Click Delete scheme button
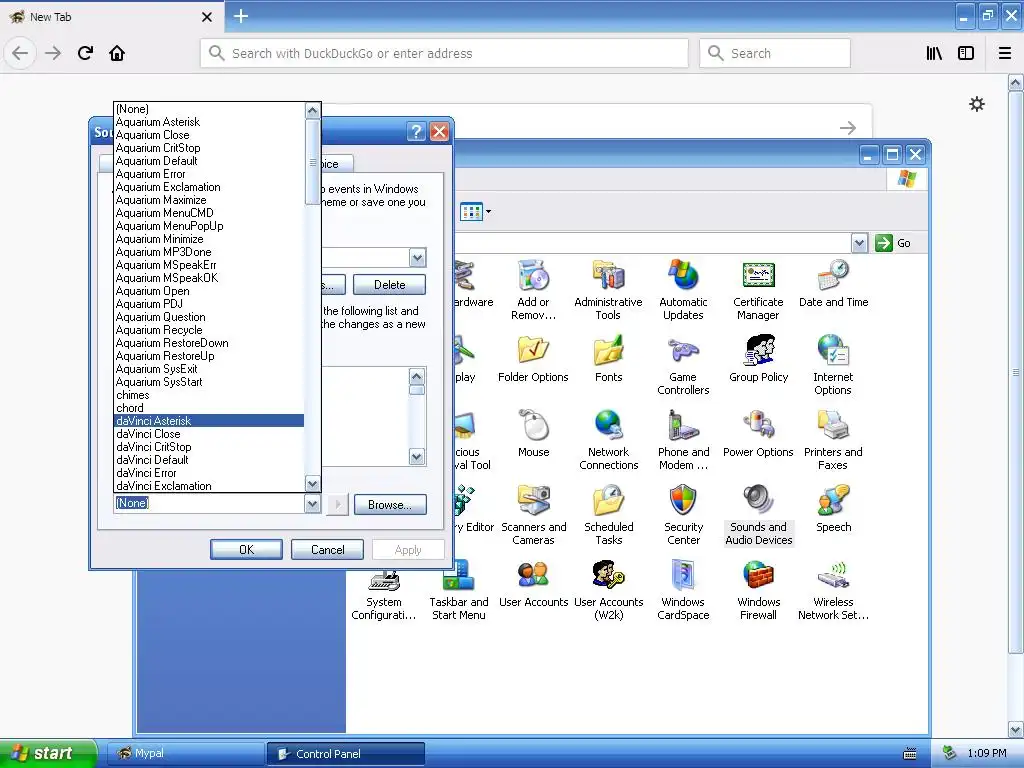The width and height of the screenshot is (1024, 768). [390, 285]
